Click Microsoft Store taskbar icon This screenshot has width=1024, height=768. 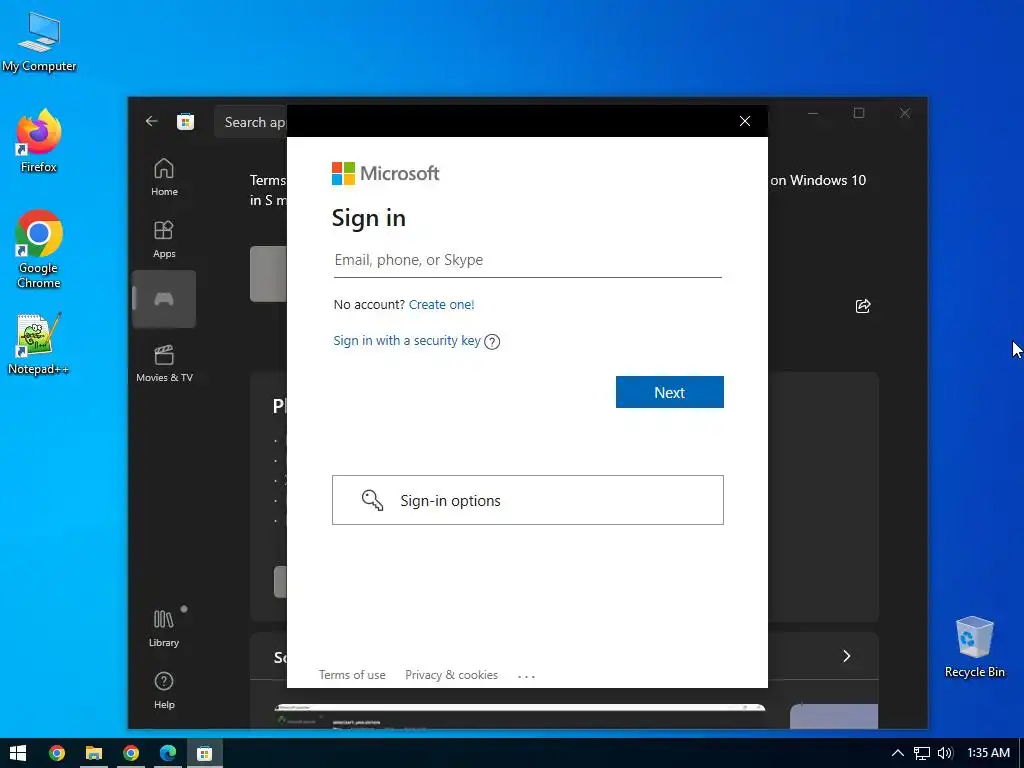tap(204, 753)
